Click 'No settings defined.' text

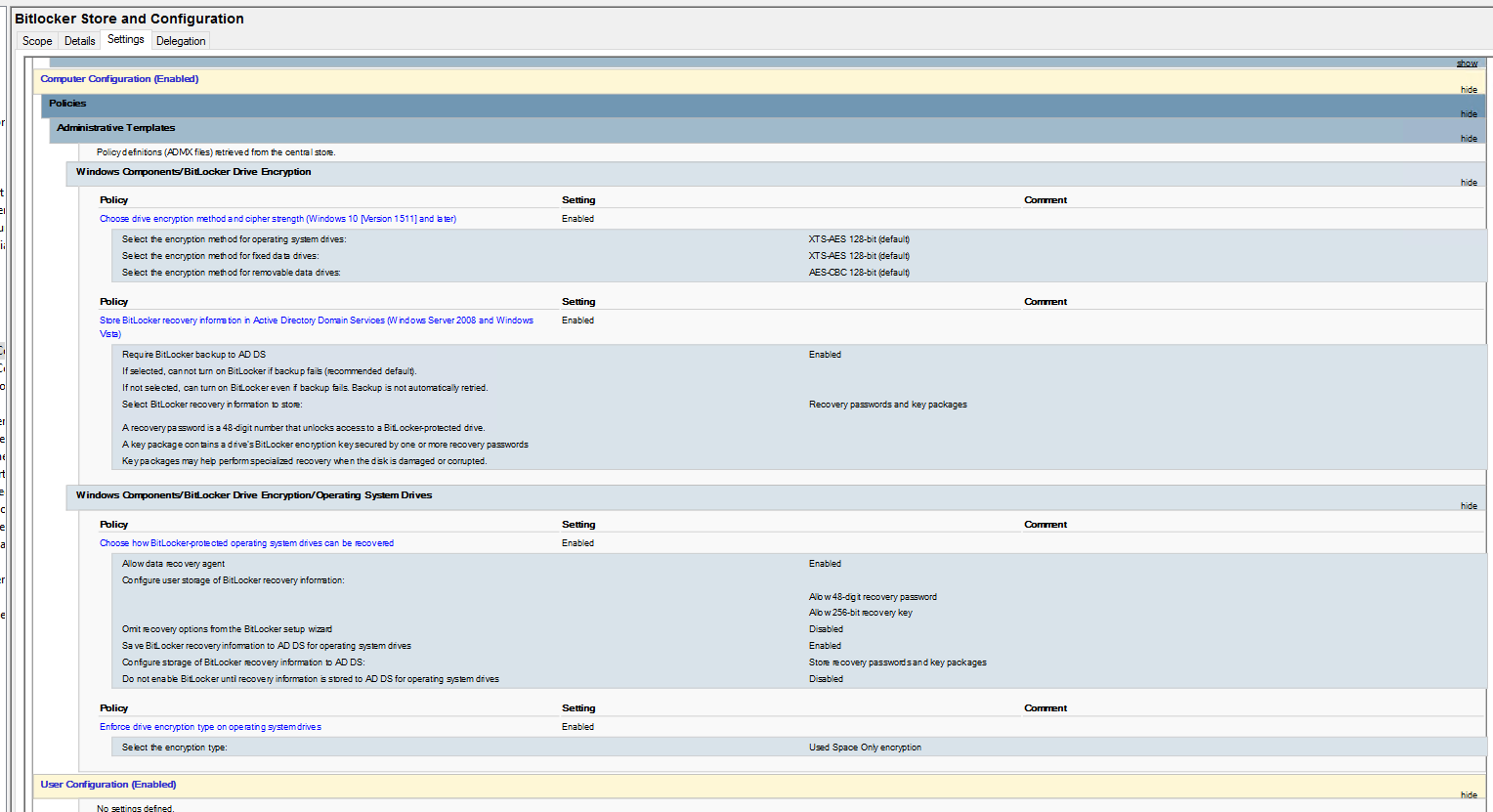[x=135, y=808]
